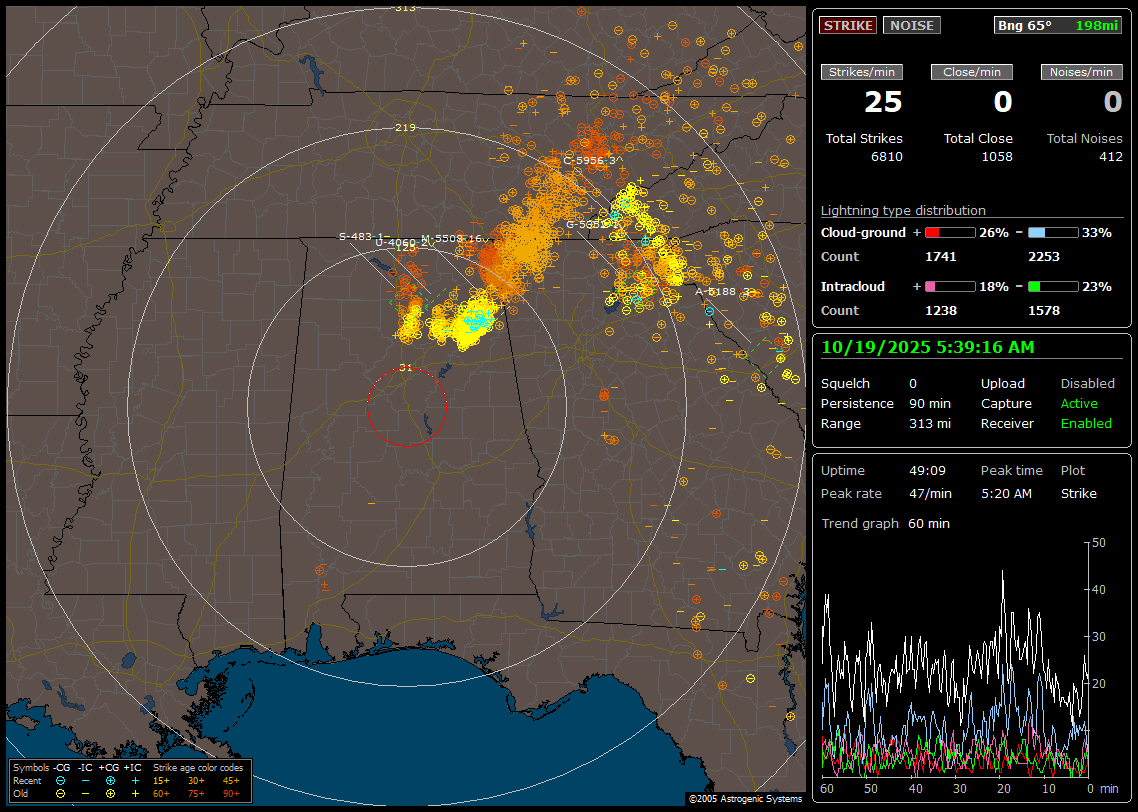Click the cyan recent -CG legend symbol
1138x812 pixels.
pos(61,780)
